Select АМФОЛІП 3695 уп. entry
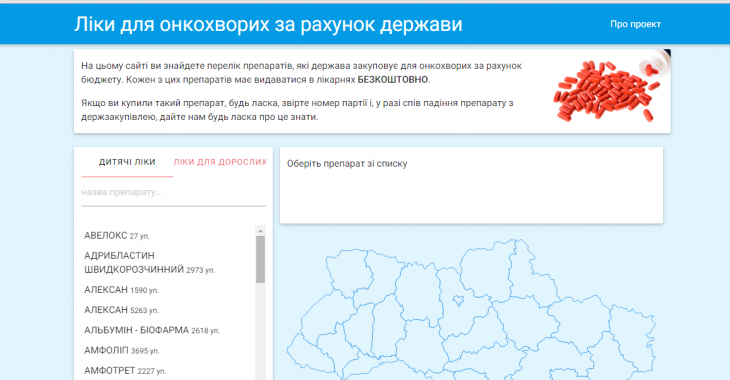This screenshot has width=730, height=380. tap(122, 351)
